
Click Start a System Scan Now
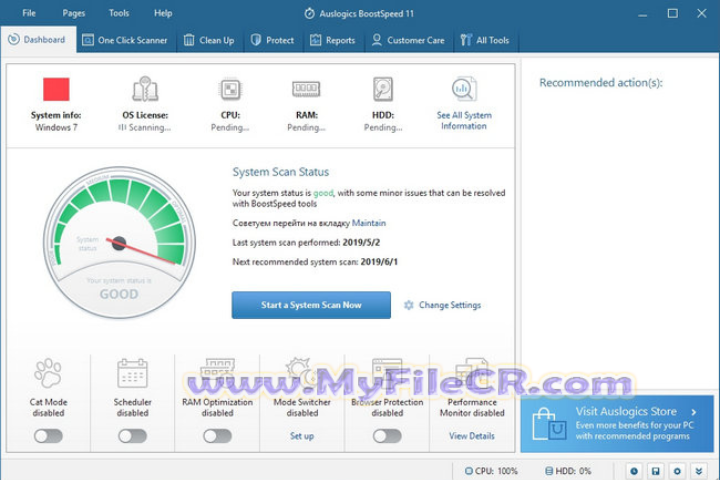click(311, 305)
